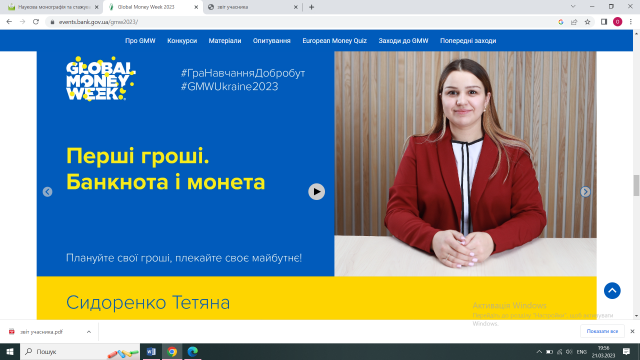
Task: Open the Chrome profile avatar
Action: coord(617,22)
